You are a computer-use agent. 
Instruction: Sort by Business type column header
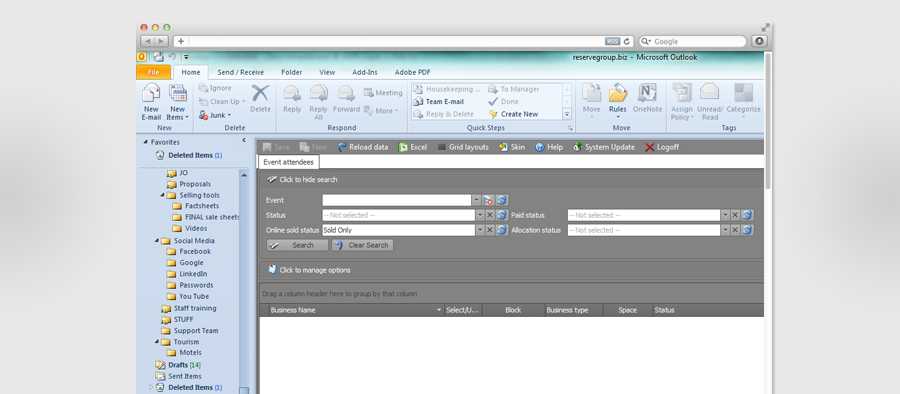pyautogui.click(x=573, y=310)
